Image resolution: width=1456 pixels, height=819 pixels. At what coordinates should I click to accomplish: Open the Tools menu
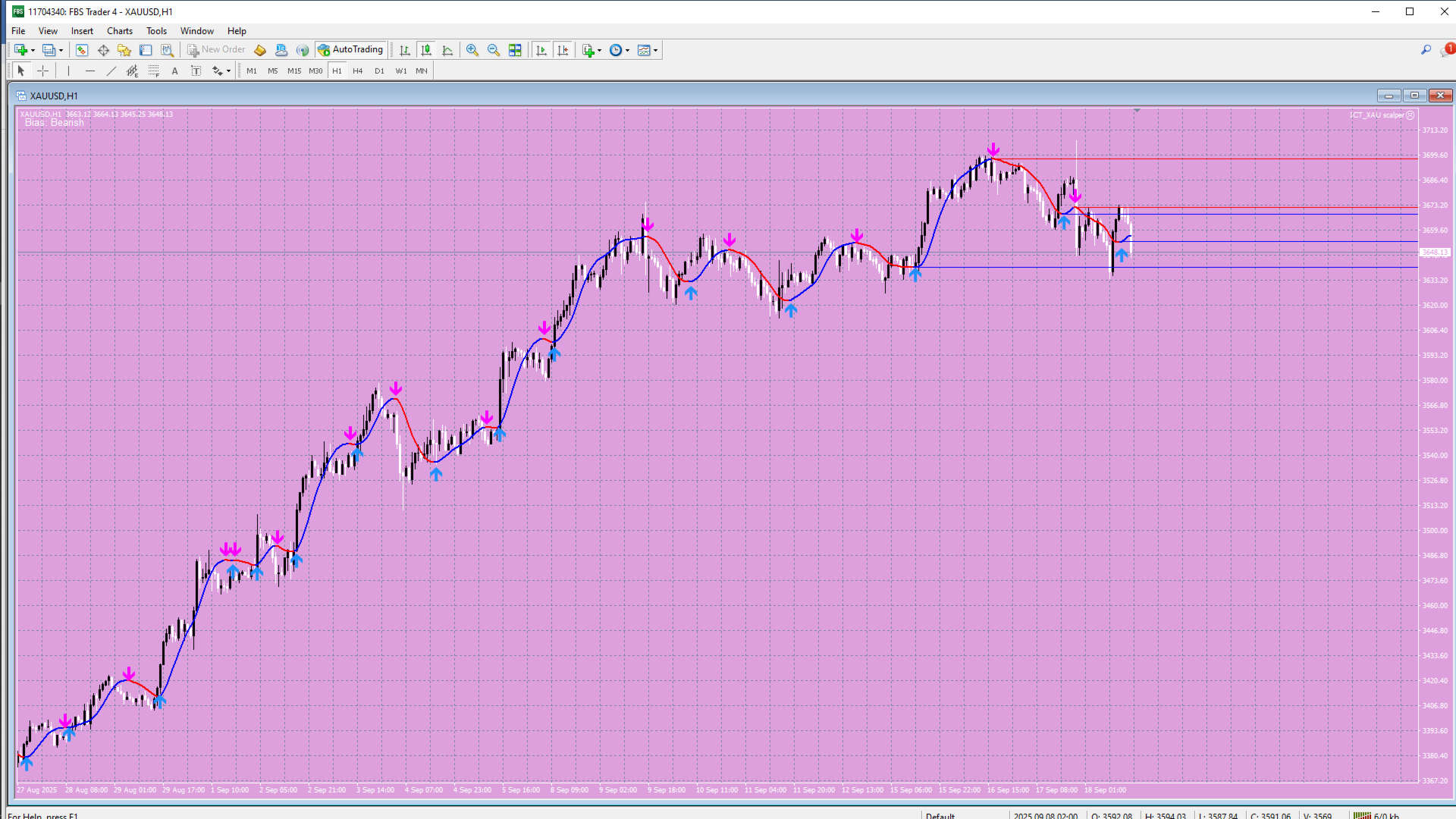[x=156, y=31]
